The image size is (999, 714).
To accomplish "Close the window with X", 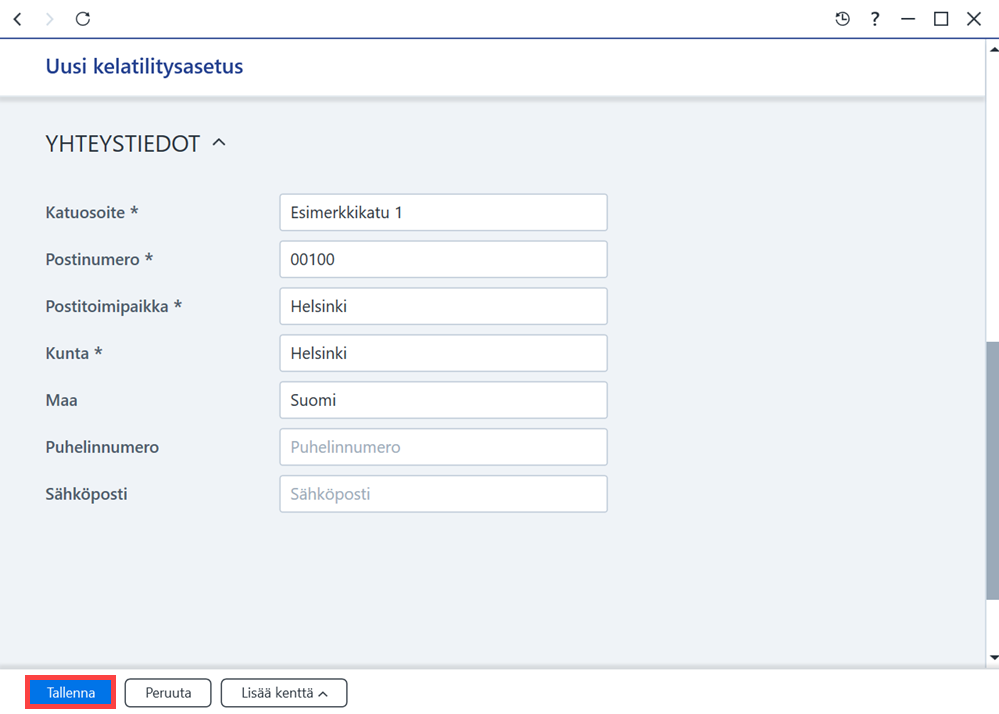I will pos(974,19).
